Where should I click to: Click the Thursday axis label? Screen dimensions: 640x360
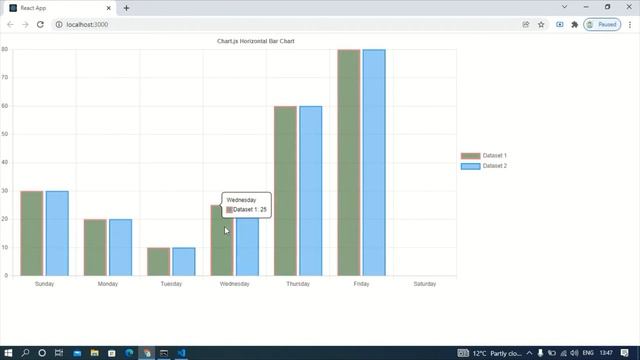(x=298, y=284)
